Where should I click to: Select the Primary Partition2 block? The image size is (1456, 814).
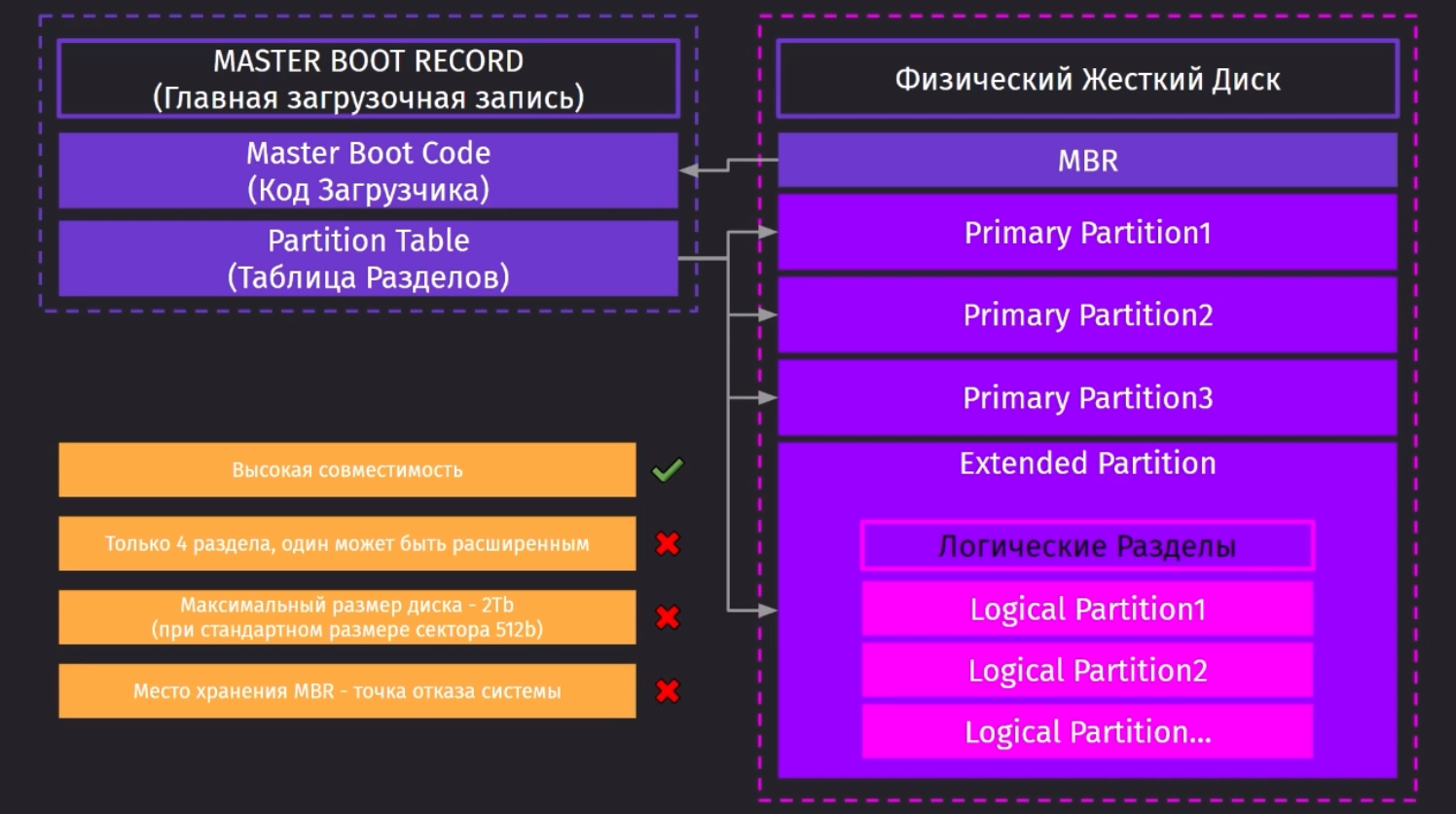(1087, 314)
